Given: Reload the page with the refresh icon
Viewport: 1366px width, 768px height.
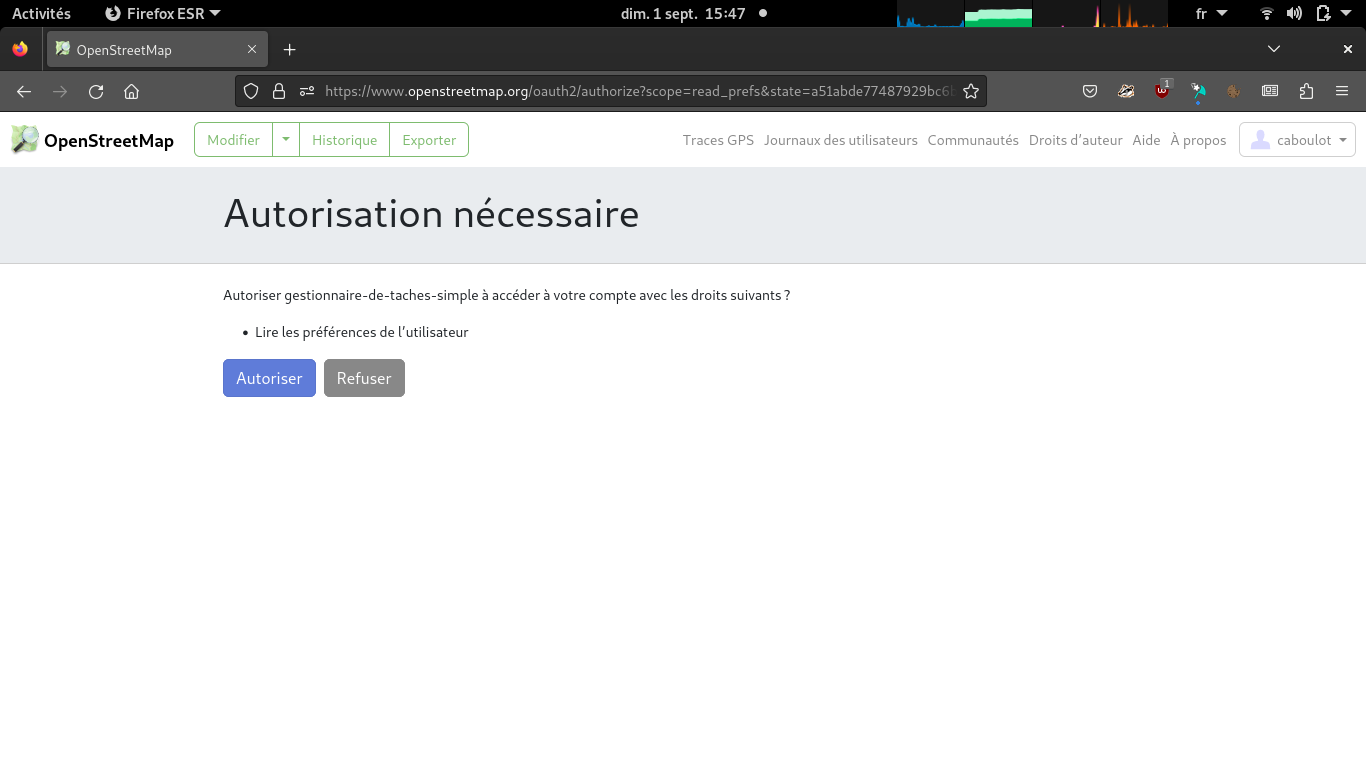Looking at the screenshot, I should pyautogui.click(x=96, y=91).
